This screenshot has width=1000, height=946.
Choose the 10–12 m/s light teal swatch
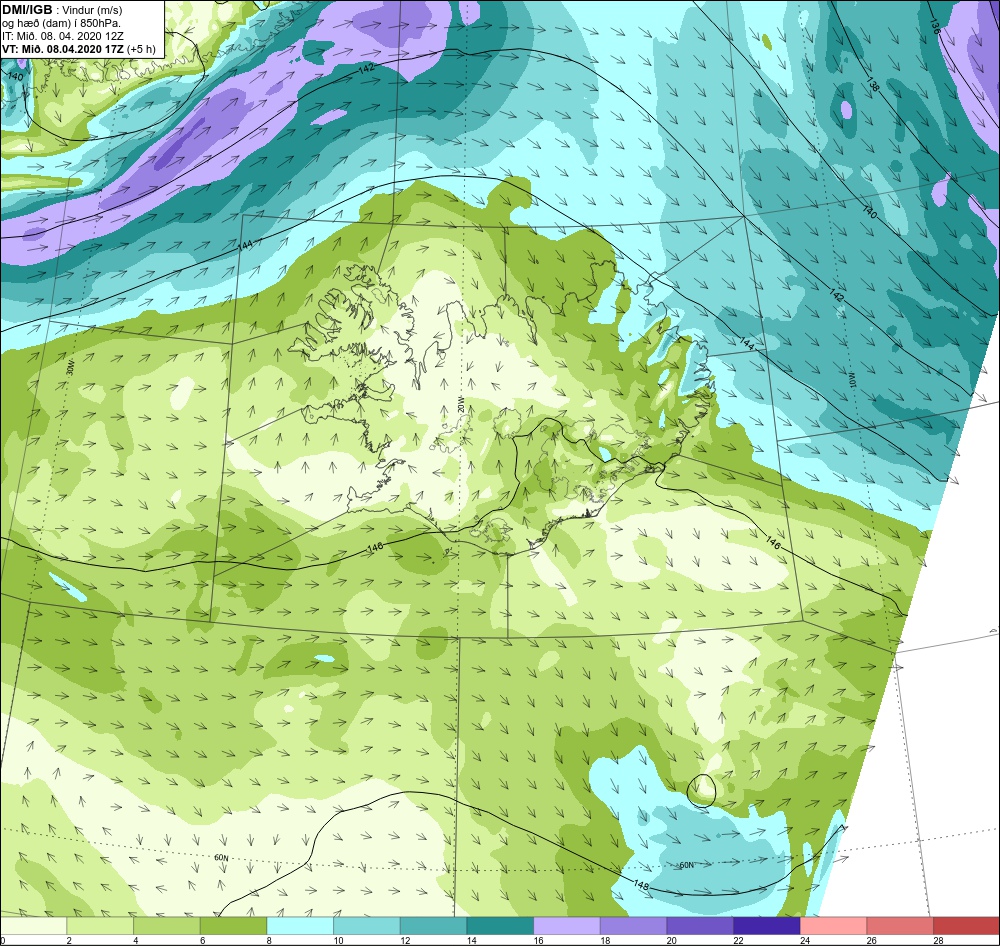coord(367,926)
